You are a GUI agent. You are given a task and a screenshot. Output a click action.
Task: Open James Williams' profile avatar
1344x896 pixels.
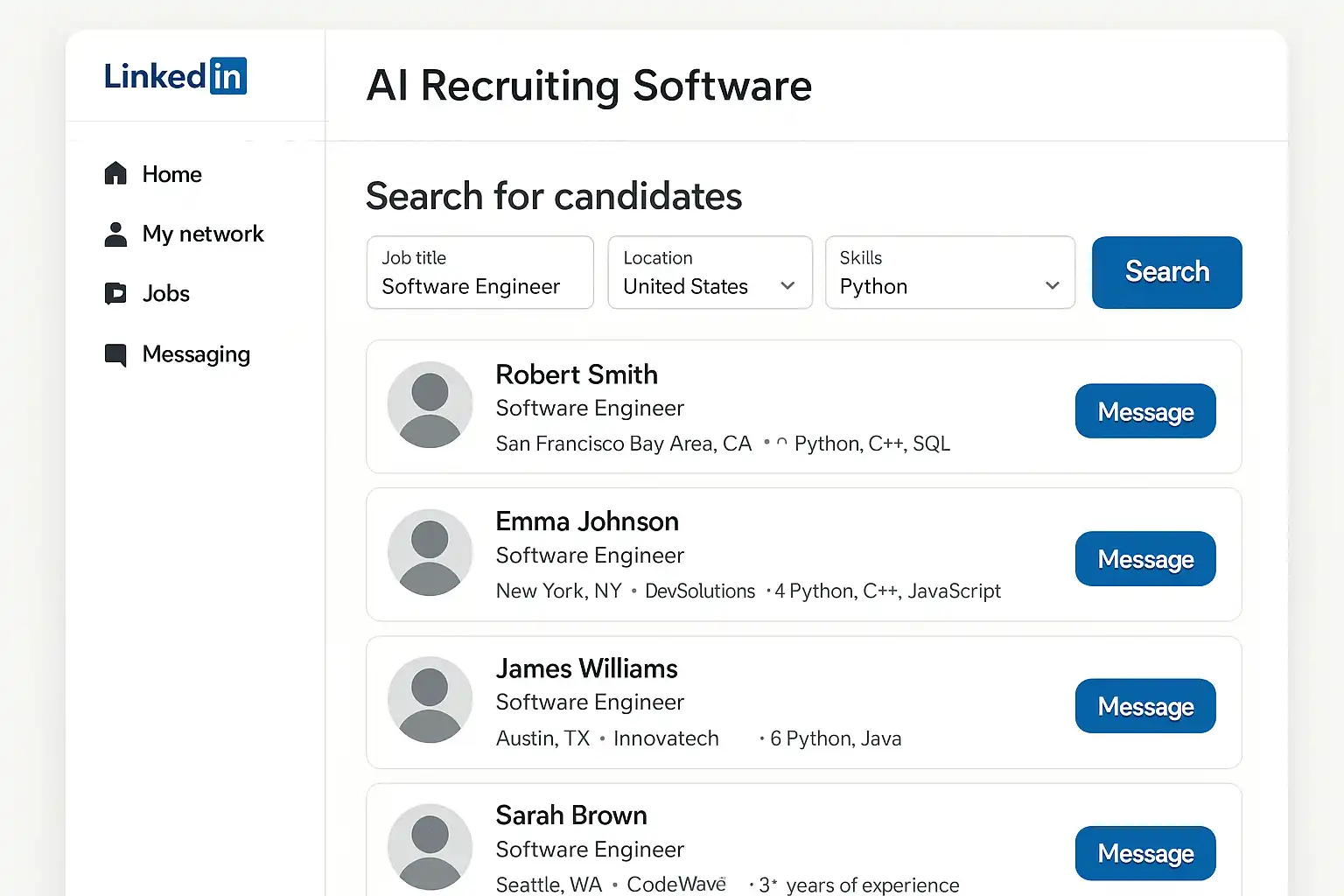(x=430, y=700)
